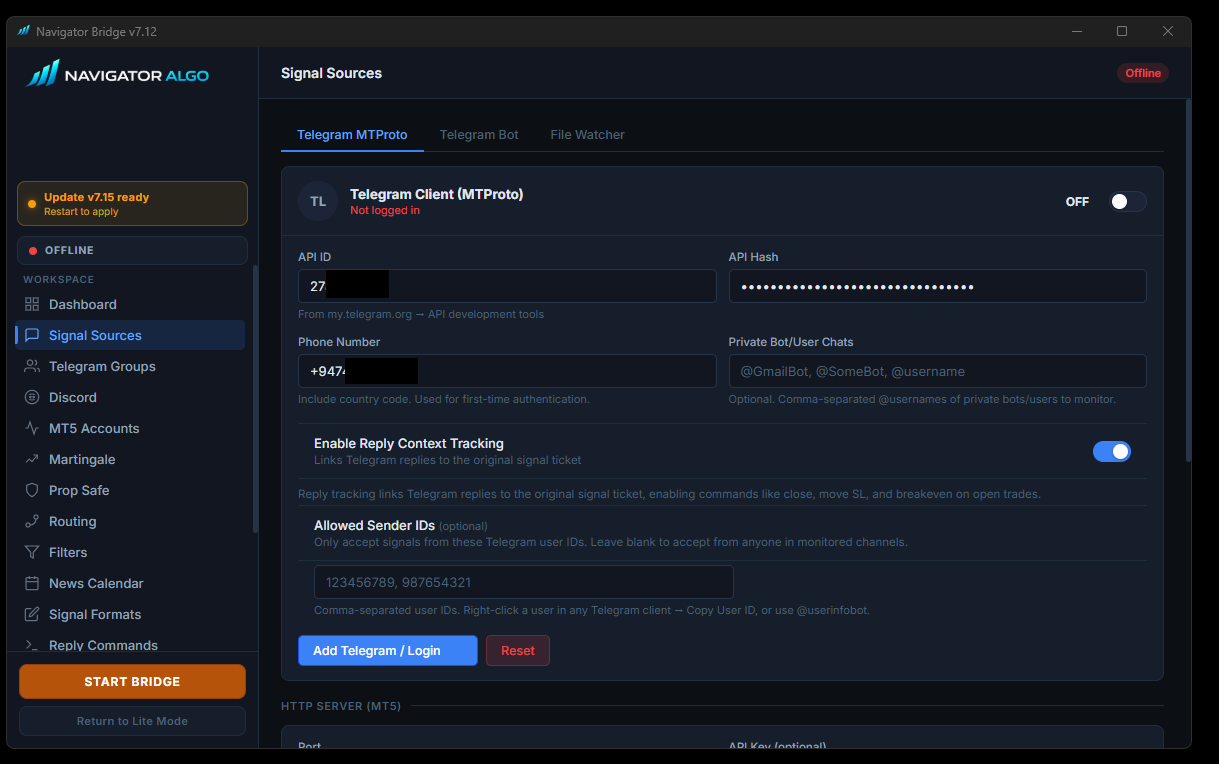This screenshot has width=1219, height=764.
Task: Minimize the Navigator Bridge window
Action: pyautogui.click(x=1076, y=31)
